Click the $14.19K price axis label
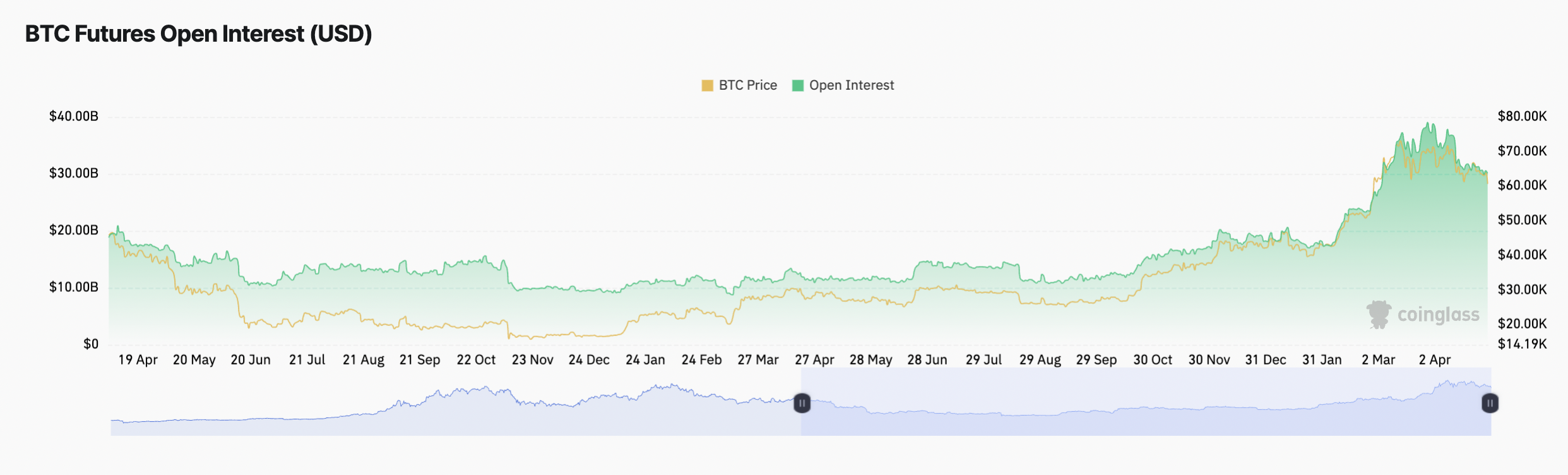Viewport: 1568px width, 475px height. (1522, 344)
